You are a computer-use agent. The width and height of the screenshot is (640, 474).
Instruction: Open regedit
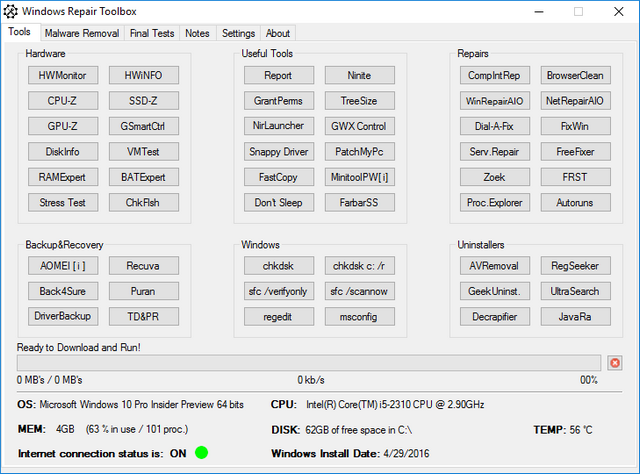(x=279, y=316)
